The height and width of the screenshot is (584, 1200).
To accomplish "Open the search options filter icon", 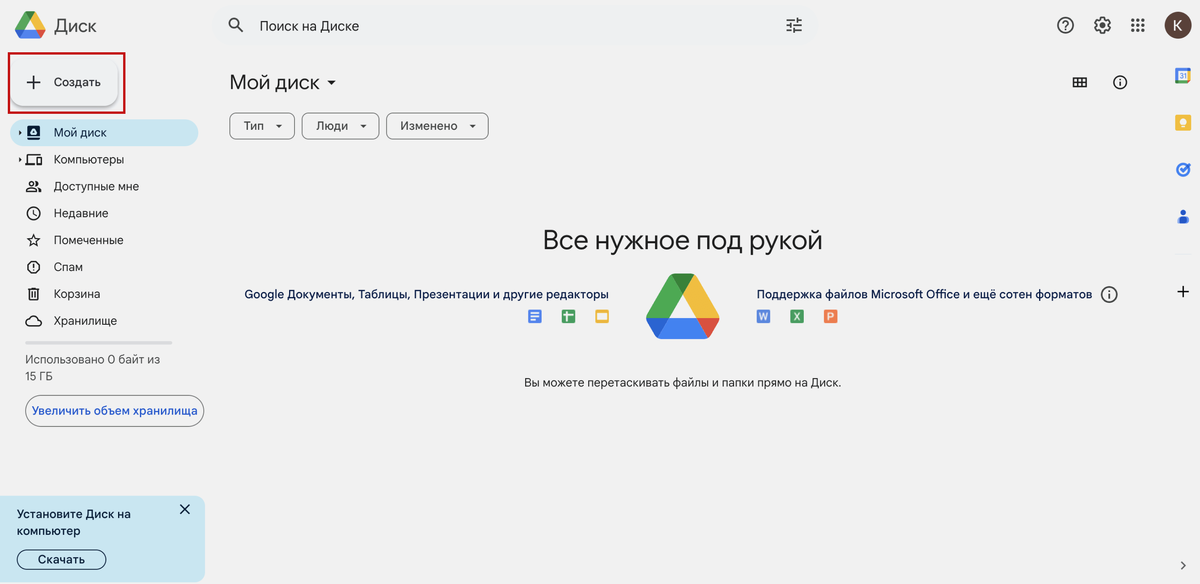I will (794, 26).
